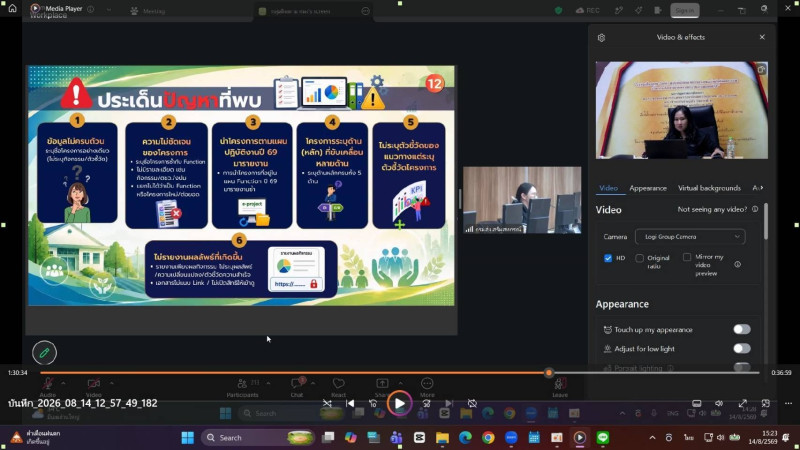
Task: Open Zoom Chat in the meeting toolbar
Action: pos(297,387)
